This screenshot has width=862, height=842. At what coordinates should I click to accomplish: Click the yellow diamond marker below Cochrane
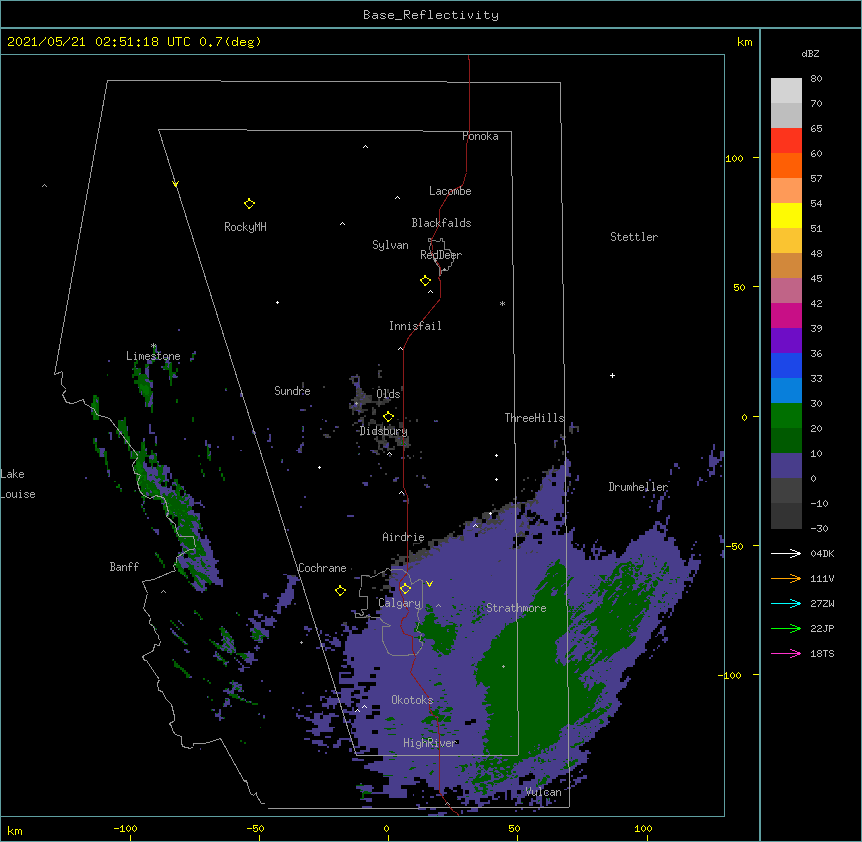click(340, 591)
